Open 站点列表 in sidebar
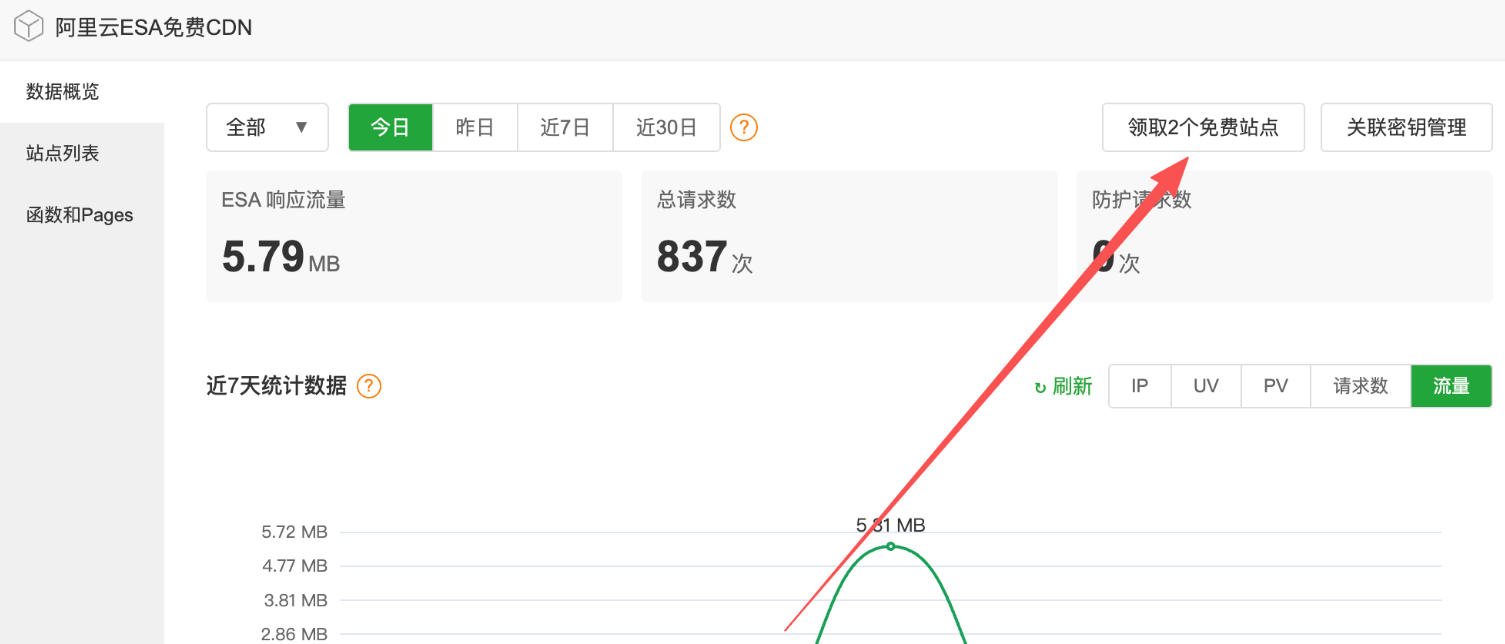Image resolution: width=1505 pixels, height=644 pixels. pos(82,154)
